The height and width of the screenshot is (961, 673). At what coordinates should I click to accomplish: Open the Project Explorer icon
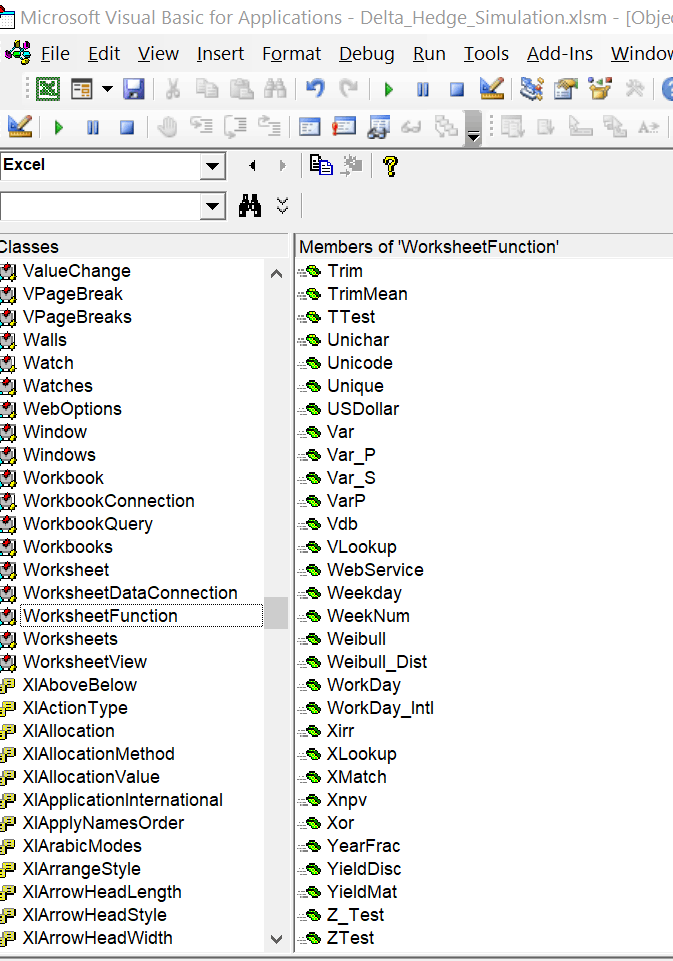[531, 89]
